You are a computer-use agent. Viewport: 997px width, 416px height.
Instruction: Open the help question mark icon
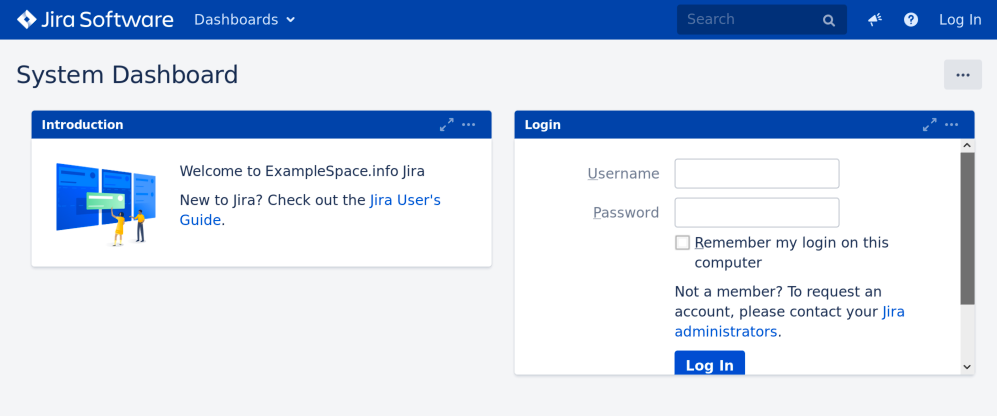(911, 20)
